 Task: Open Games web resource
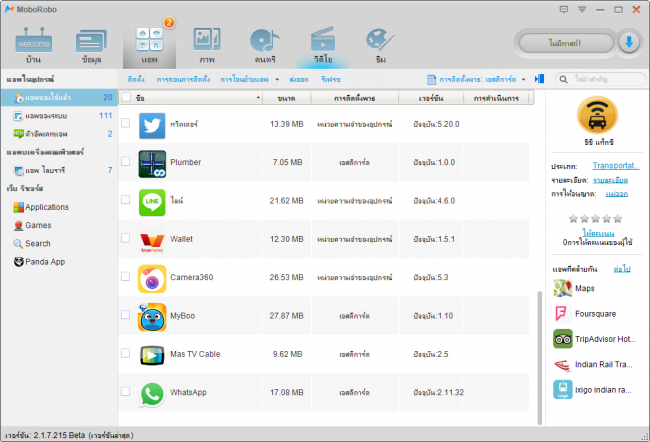coord(32,225)
